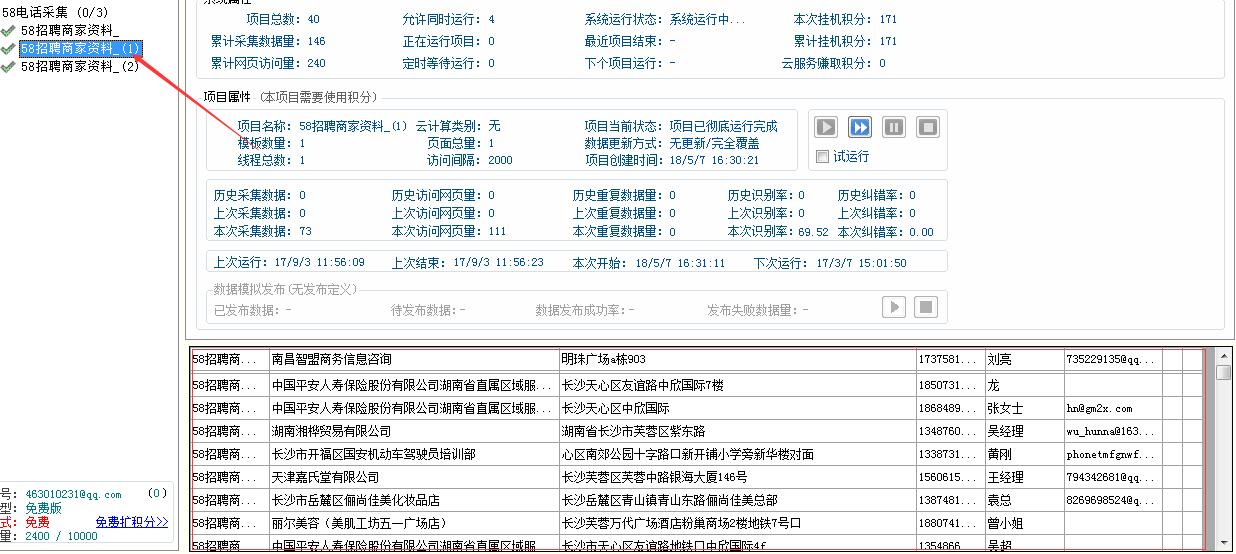1236x554 pixels.
Task: Click the 本次访问网页量 value 111
Action: [498, 232]
